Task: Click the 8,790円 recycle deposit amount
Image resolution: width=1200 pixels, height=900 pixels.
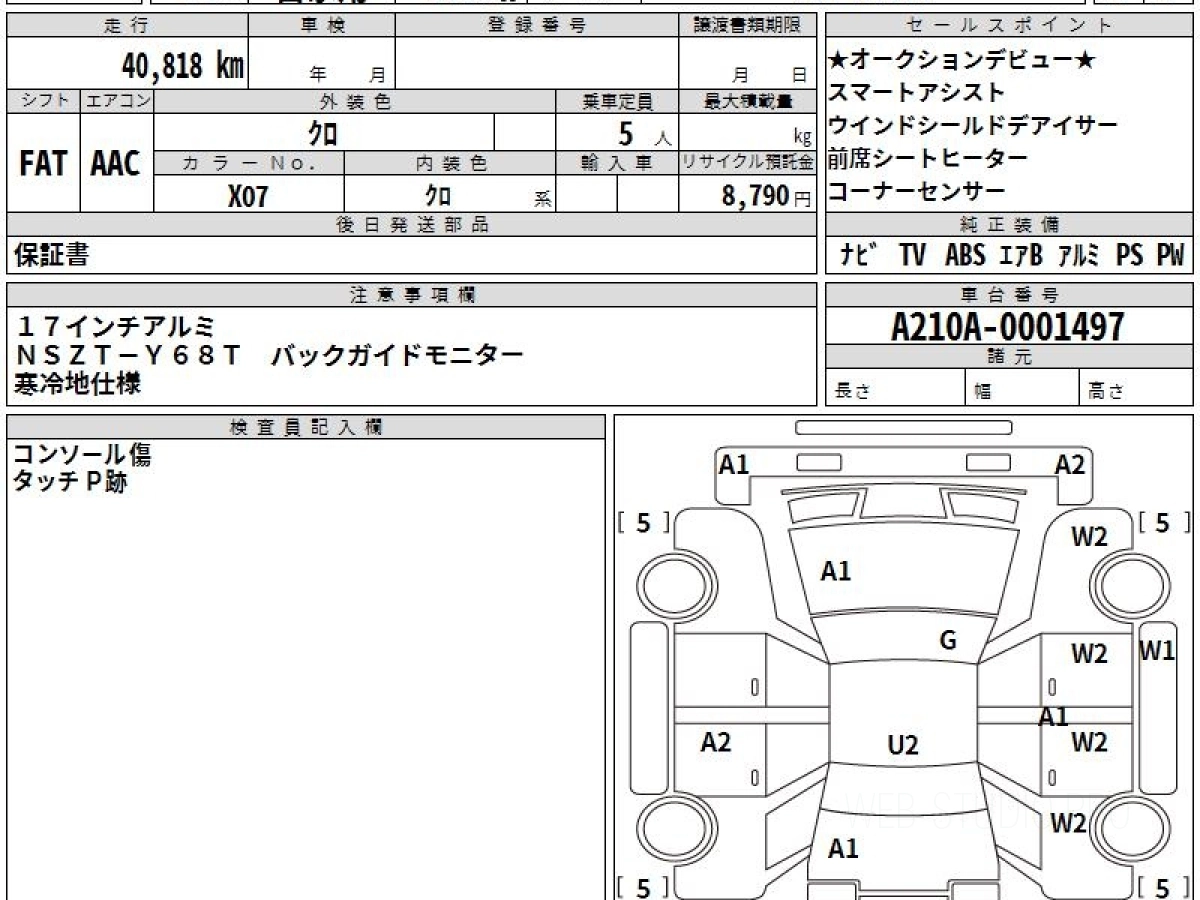Action: pyautogui.click(x=766, y=196)
